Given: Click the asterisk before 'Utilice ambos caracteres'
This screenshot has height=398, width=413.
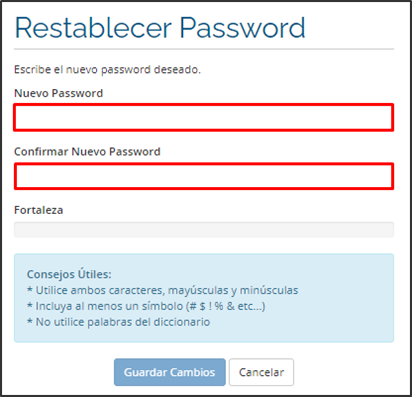Looking at the screenshot, I should click(30, 289).
